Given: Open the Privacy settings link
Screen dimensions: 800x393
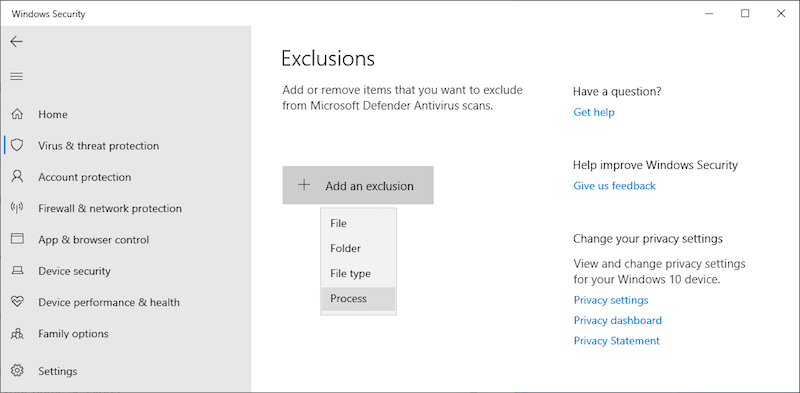Looking at the screenshot, I should (x=611, y=300).
